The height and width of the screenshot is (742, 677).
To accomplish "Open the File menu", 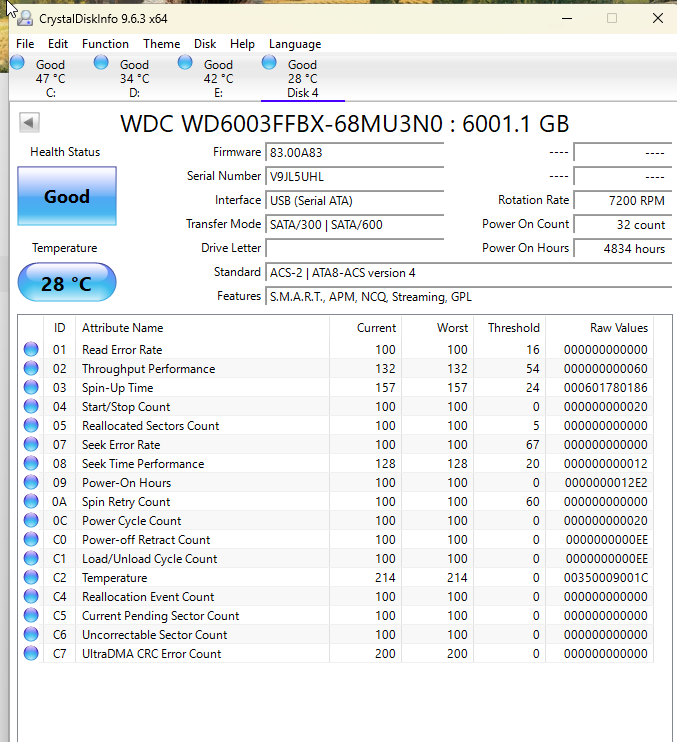I will [25, 44].
